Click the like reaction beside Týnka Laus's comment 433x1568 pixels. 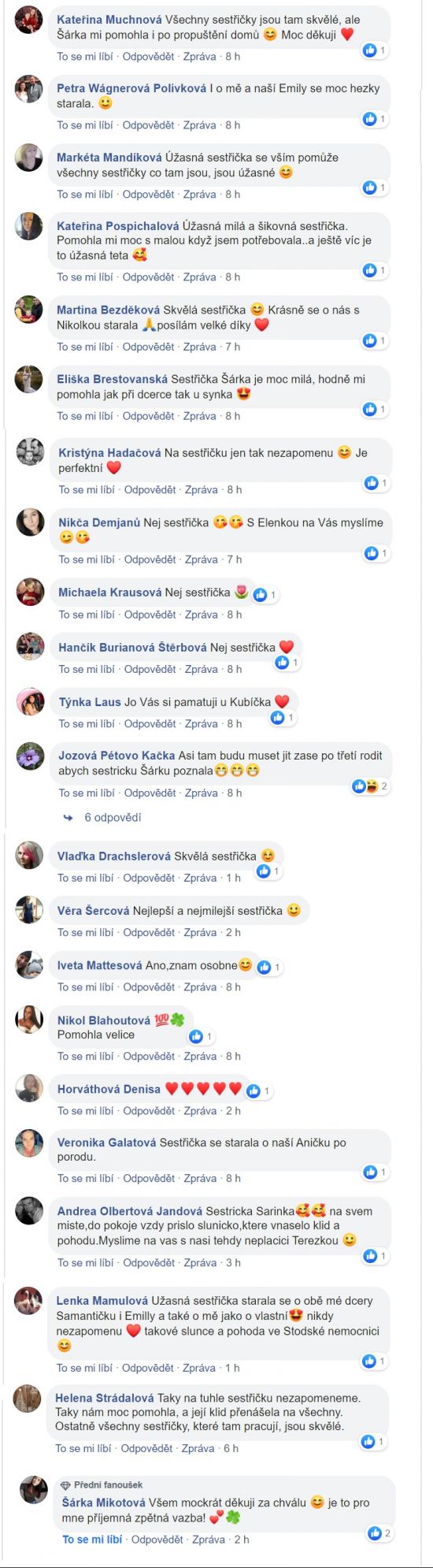tap(277, 718)
